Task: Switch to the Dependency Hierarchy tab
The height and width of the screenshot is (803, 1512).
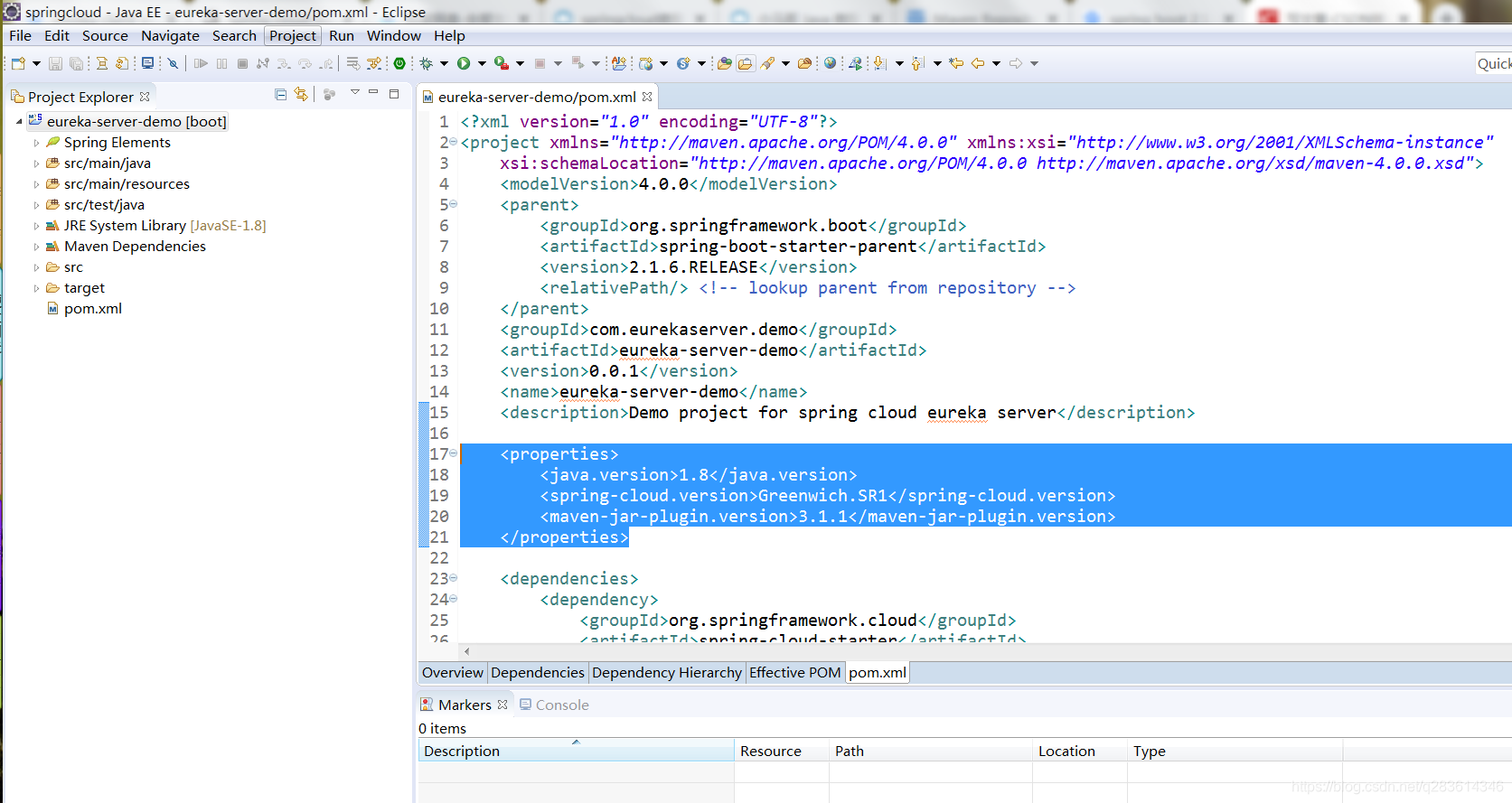Action: coord(667,673)
